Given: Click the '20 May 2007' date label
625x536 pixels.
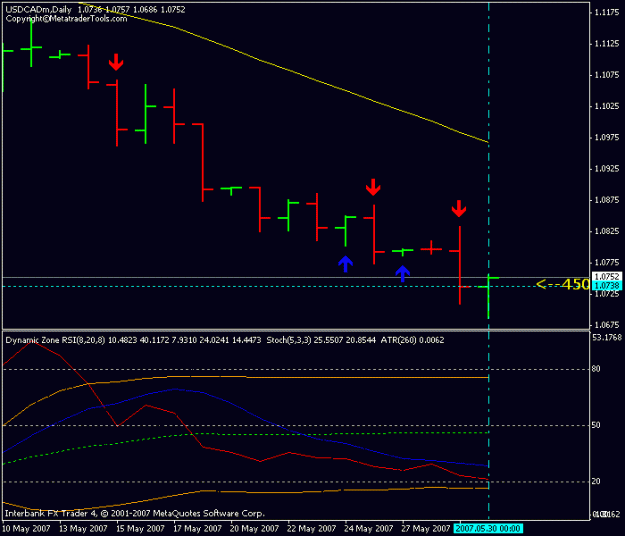Looking at the screenshot, I should [x=254, y=529].
